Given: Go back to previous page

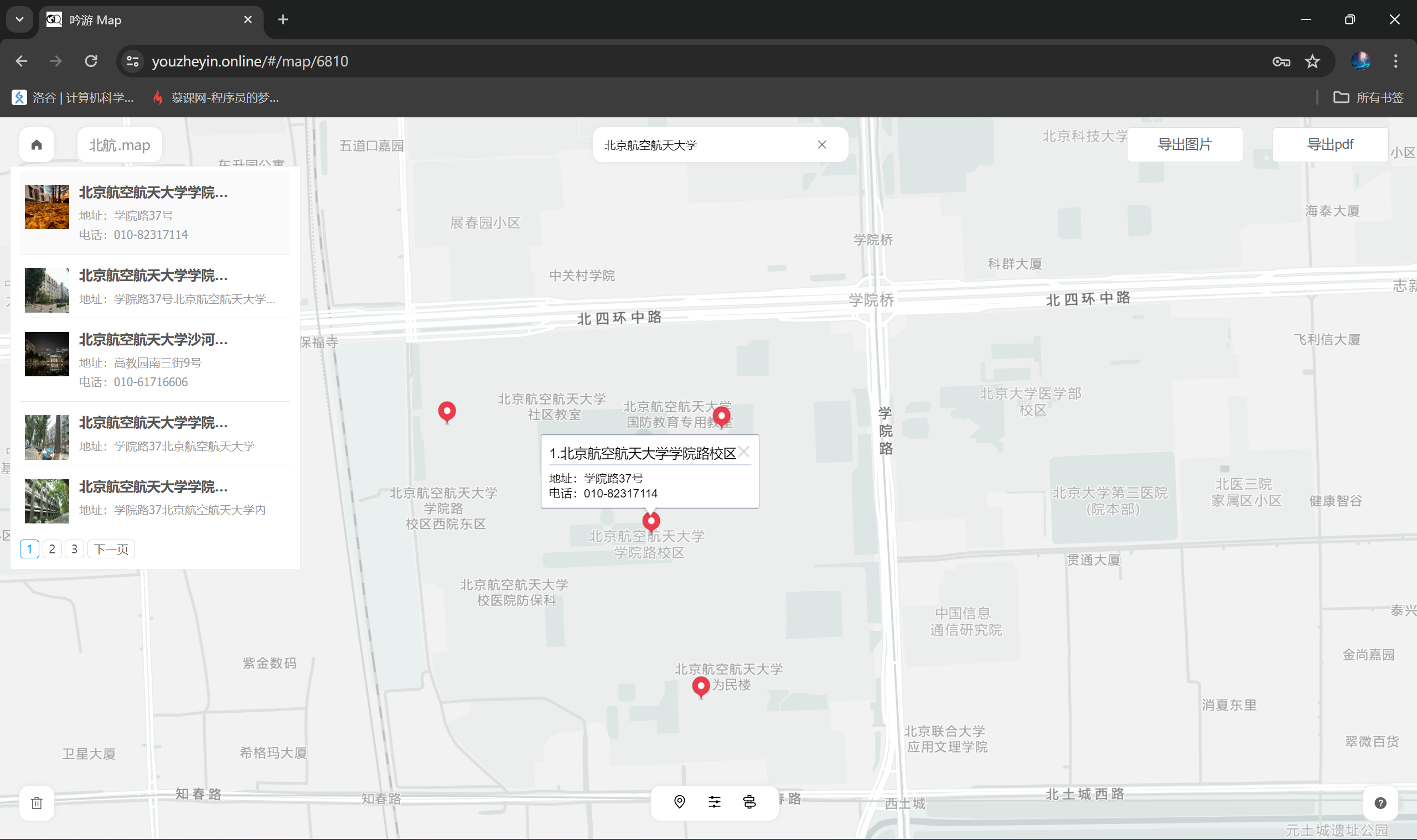Looking at the screenshot, I should 22,61.
